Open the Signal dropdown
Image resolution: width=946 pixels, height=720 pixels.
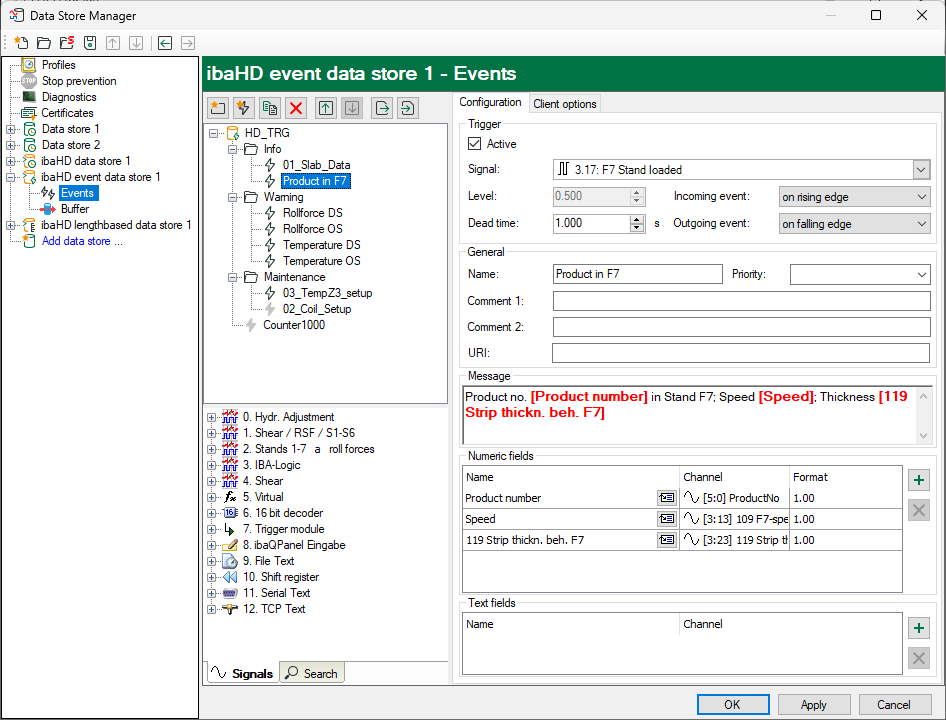(x=921, y=170)
